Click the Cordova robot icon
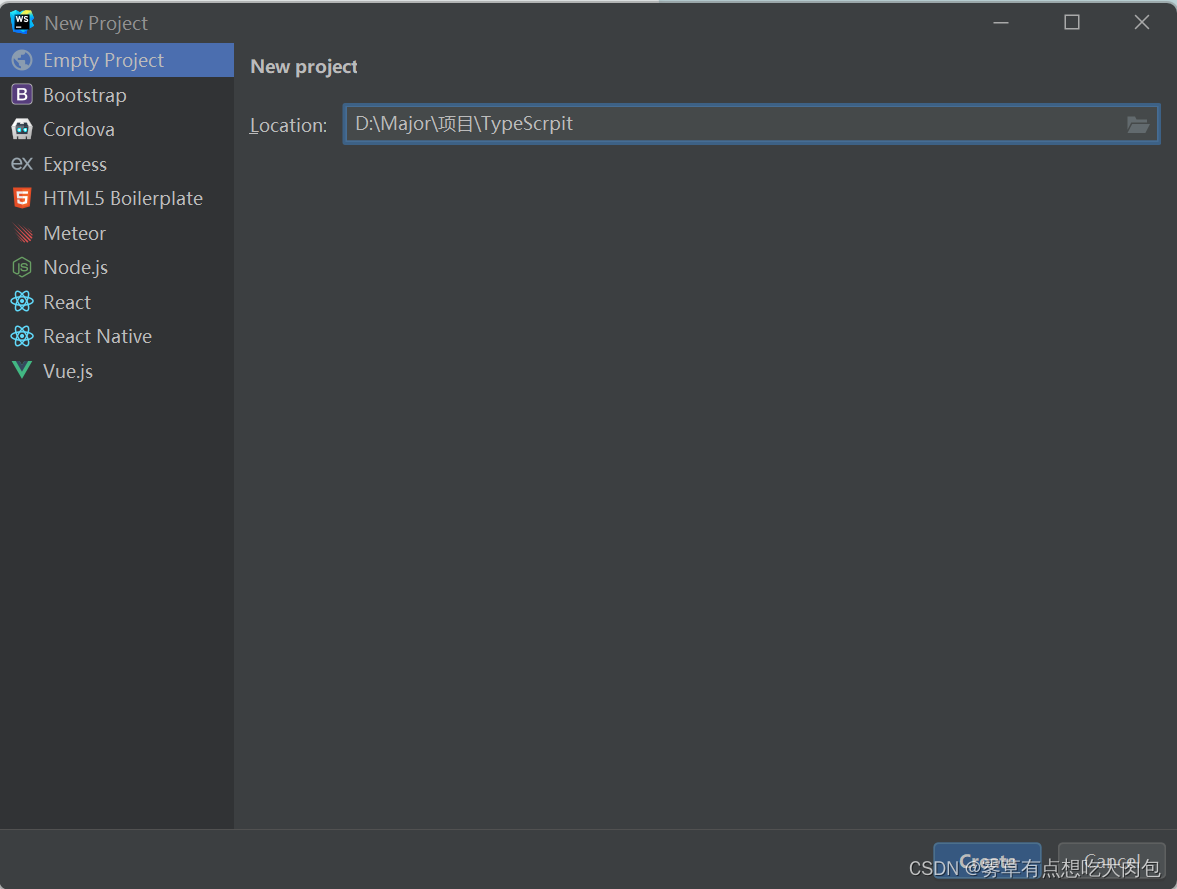This screenshot has width=1177, height=889. [22, 129]
